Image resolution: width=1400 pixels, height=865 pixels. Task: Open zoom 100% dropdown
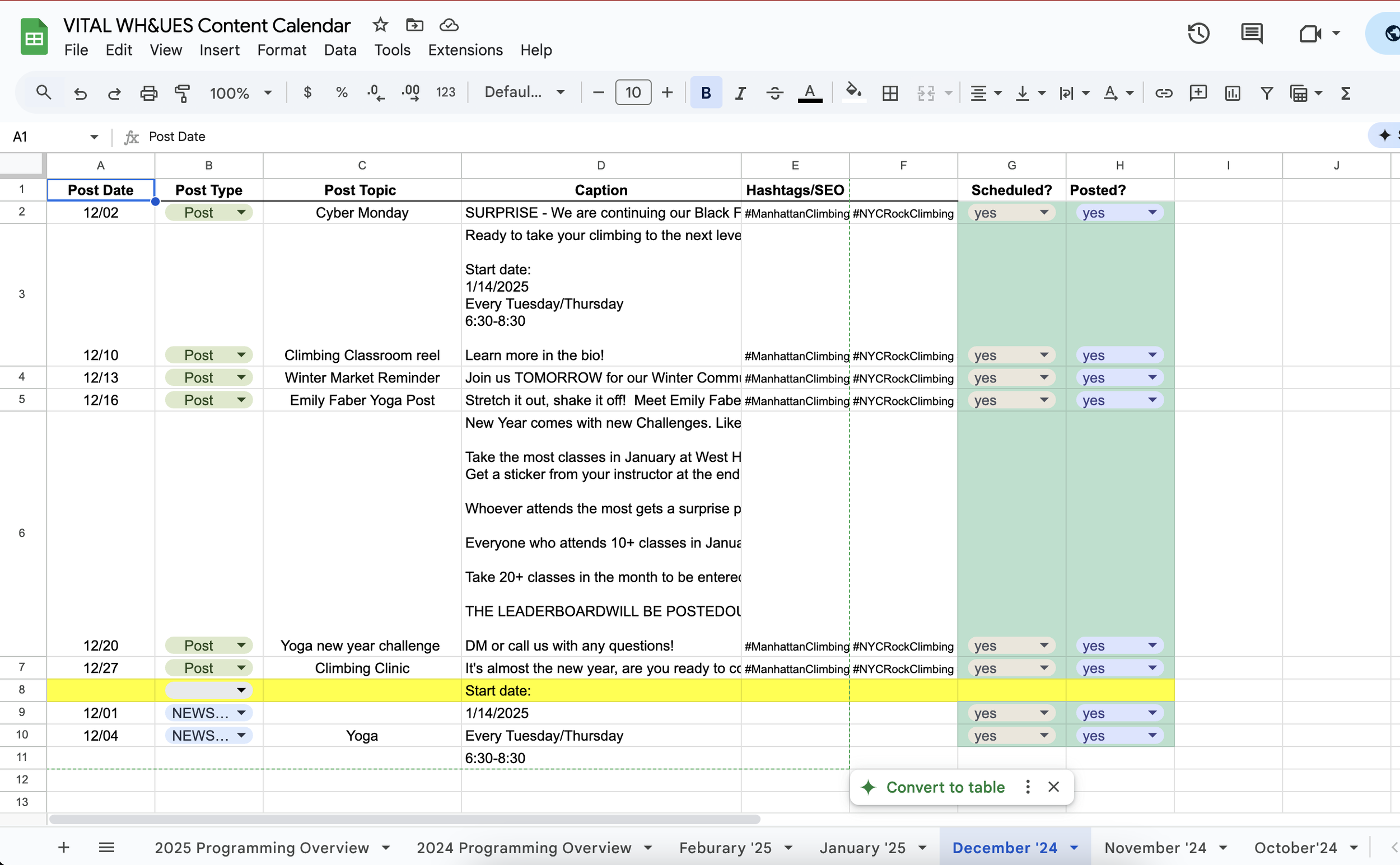pos(240,93)
